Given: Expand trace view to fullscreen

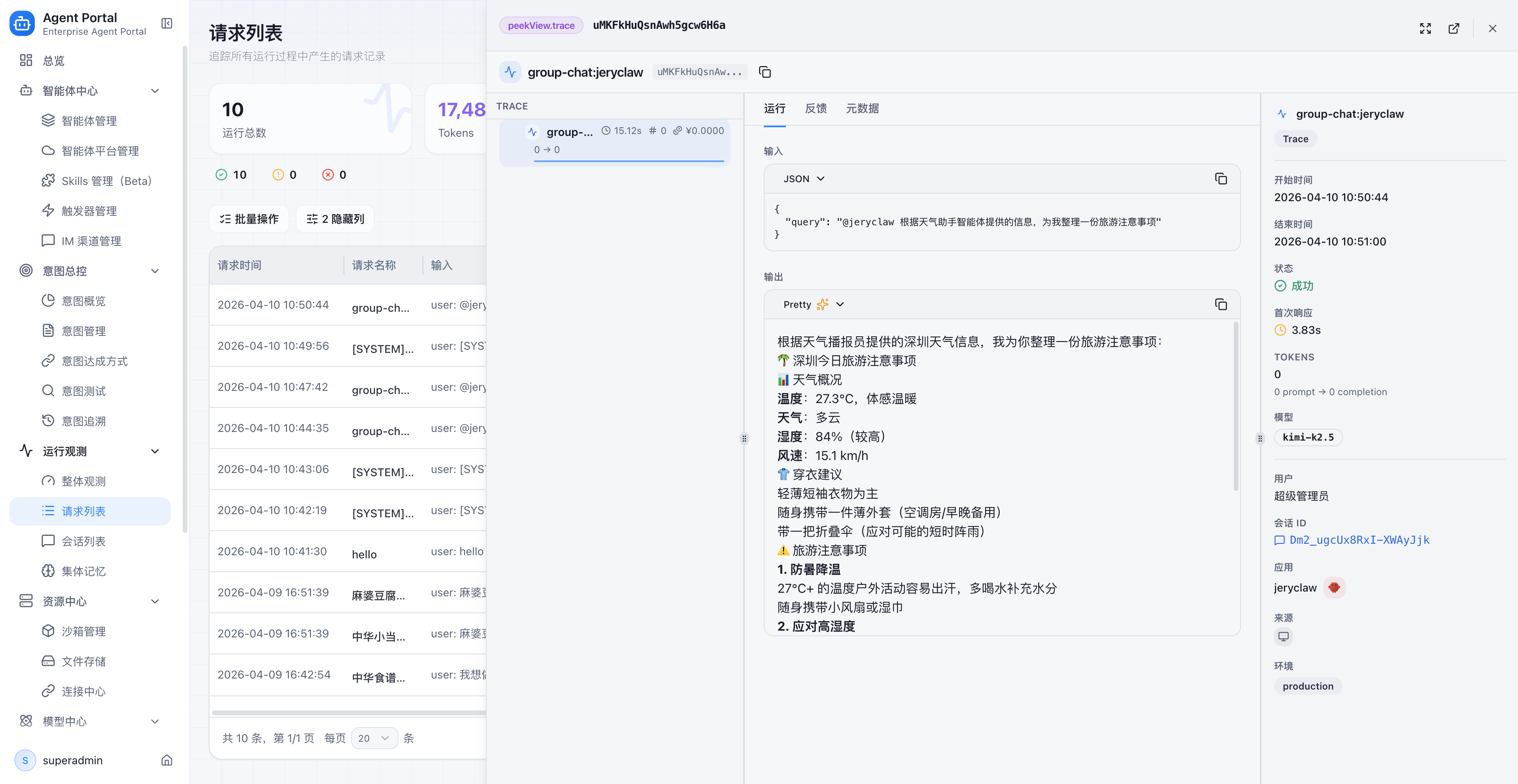Looking at the screenshot, I should [x=1425, y=28].
